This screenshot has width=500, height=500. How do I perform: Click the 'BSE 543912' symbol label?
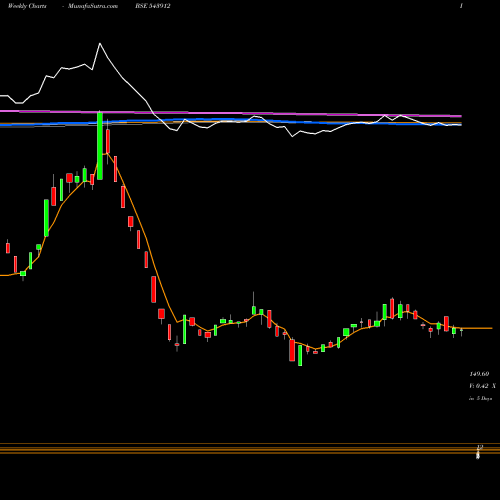coord(153,6)
